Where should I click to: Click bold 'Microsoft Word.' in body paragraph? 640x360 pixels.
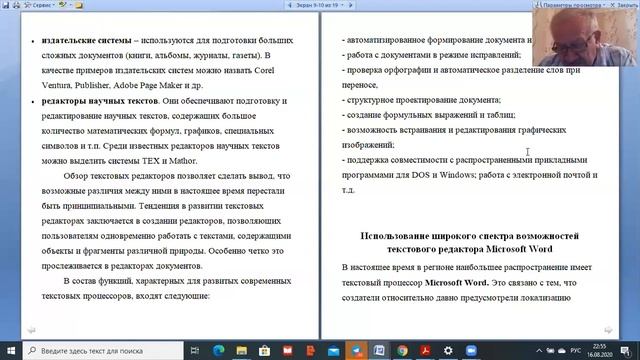pyautogui.click(x=457, y=282)
